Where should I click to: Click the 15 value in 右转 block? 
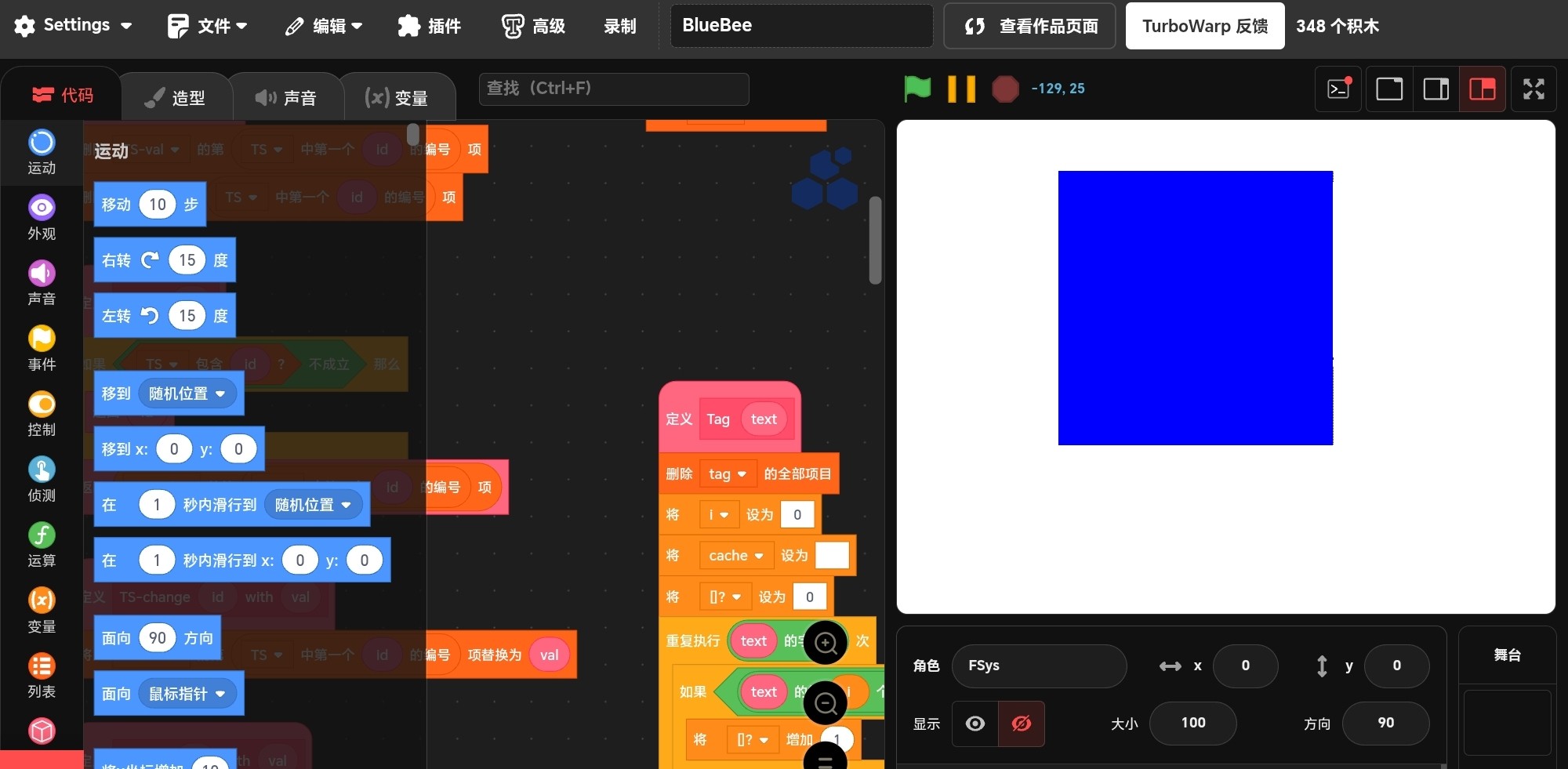pyautogui.click(x=187, y=260)
